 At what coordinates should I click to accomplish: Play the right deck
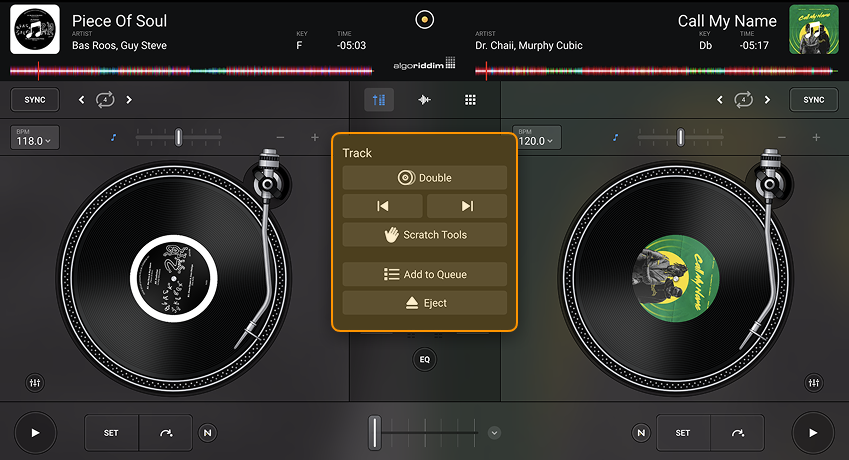(813, 433)
